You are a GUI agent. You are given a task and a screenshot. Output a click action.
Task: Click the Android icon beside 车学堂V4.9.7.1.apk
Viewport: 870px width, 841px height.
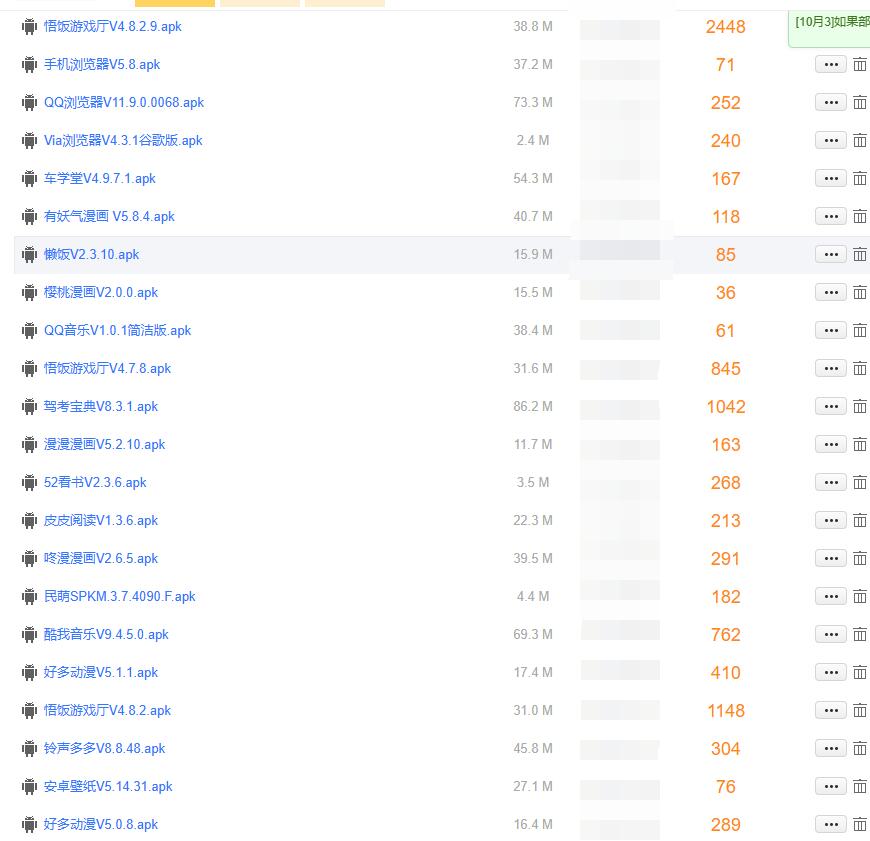[30, 178]
